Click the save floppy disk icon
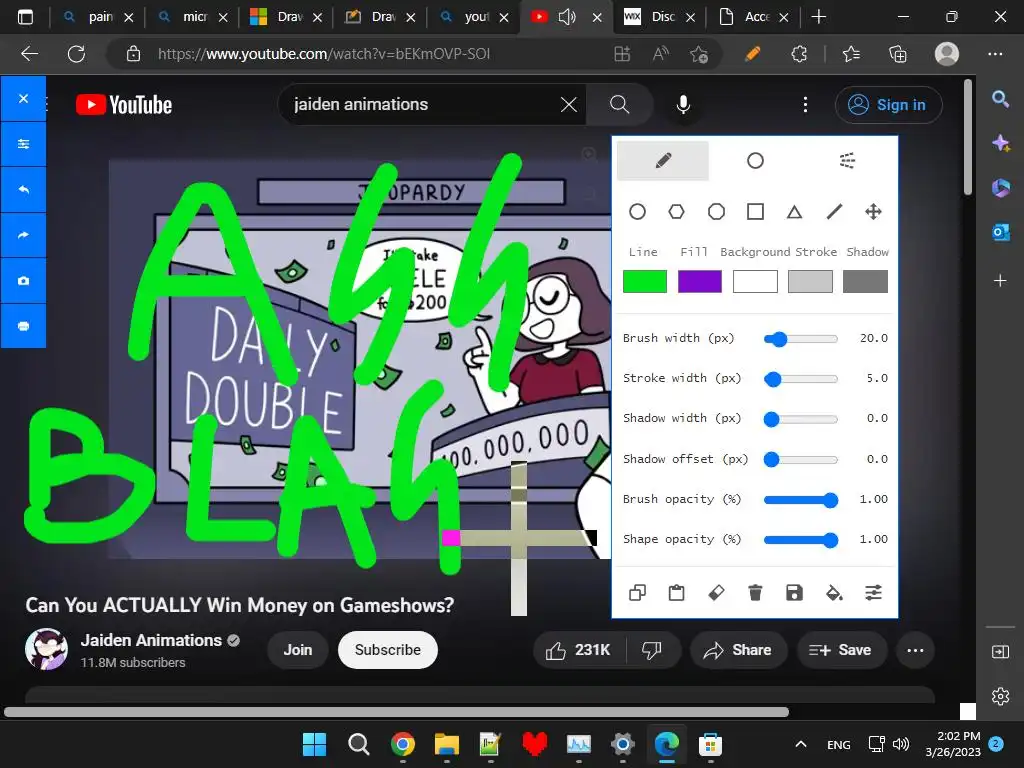 (x=794, y=592)
